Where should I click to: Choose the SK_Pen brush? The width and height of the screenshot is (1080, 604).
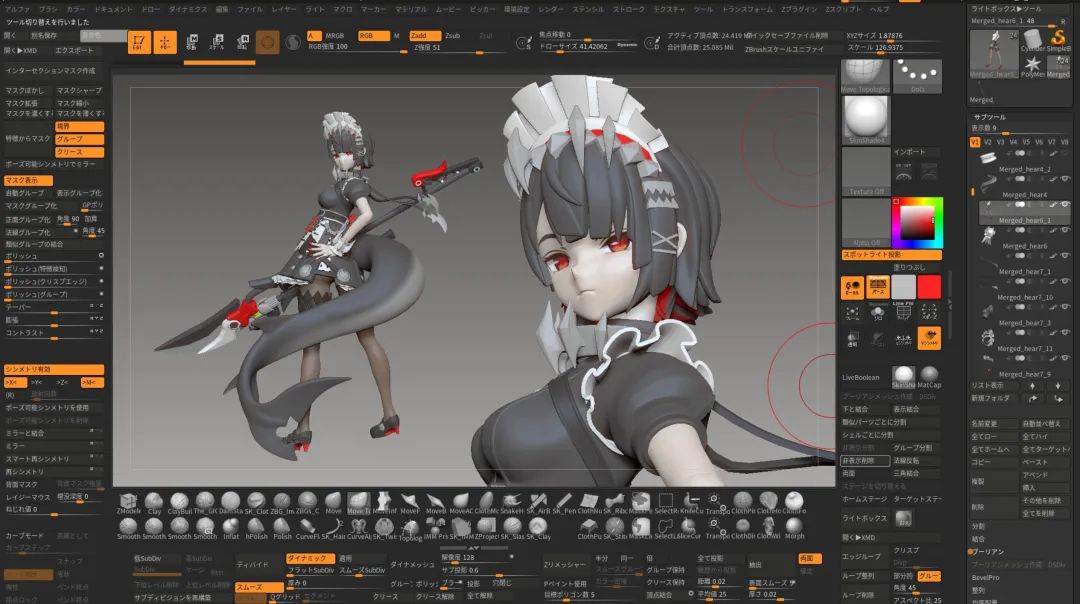tap(564, 504)
